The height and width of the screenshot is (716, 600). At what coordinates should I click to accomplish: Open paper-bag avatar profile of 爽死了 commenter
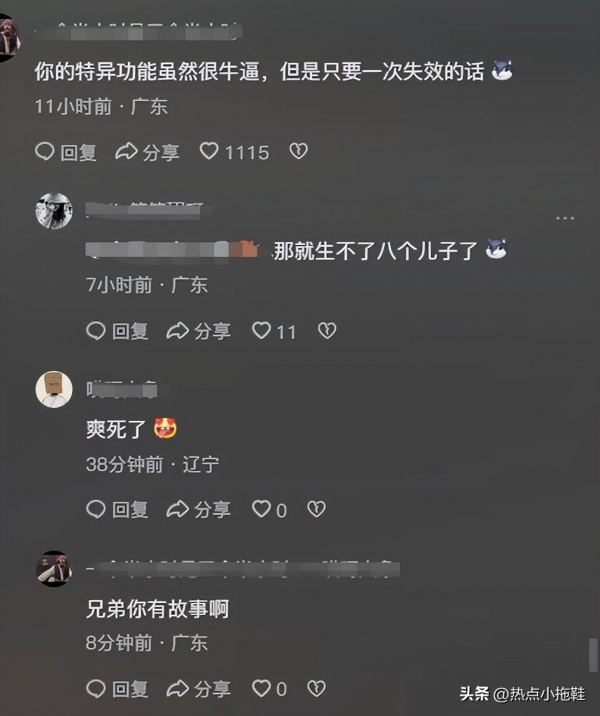[x=54, y=390]
